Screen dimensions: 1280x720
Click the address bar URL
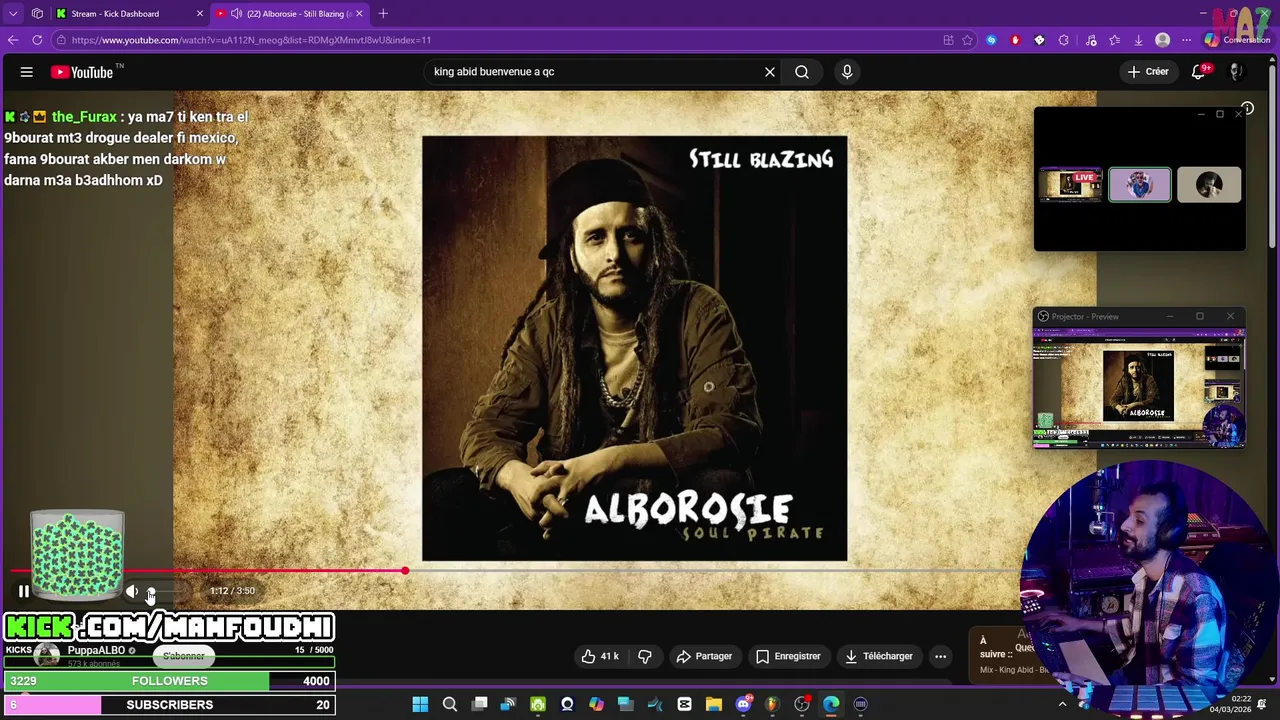coord(251,40)
